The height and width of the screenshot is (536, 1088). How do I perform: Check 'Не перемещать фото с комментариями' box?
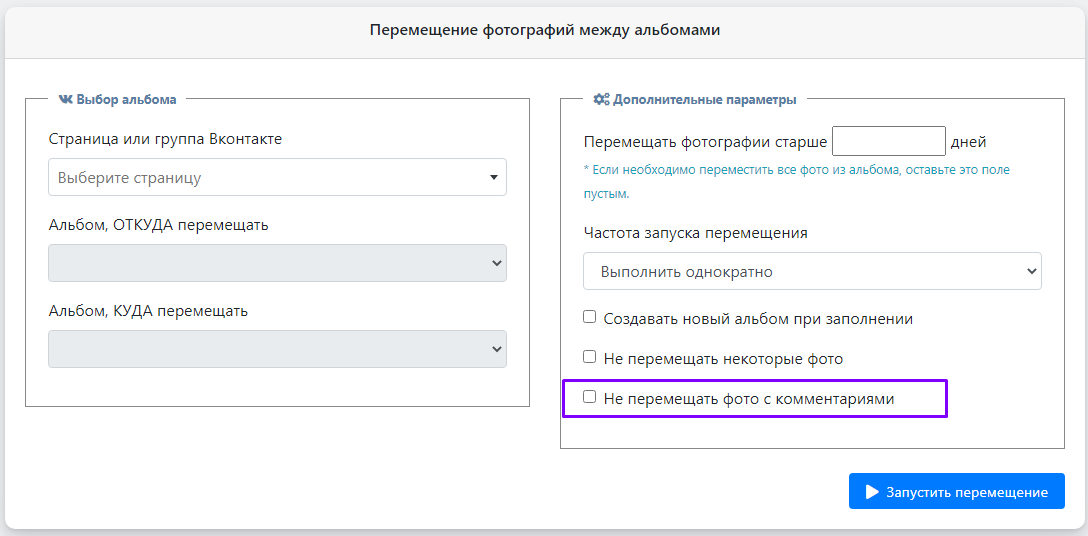click(x=590, y=397)
